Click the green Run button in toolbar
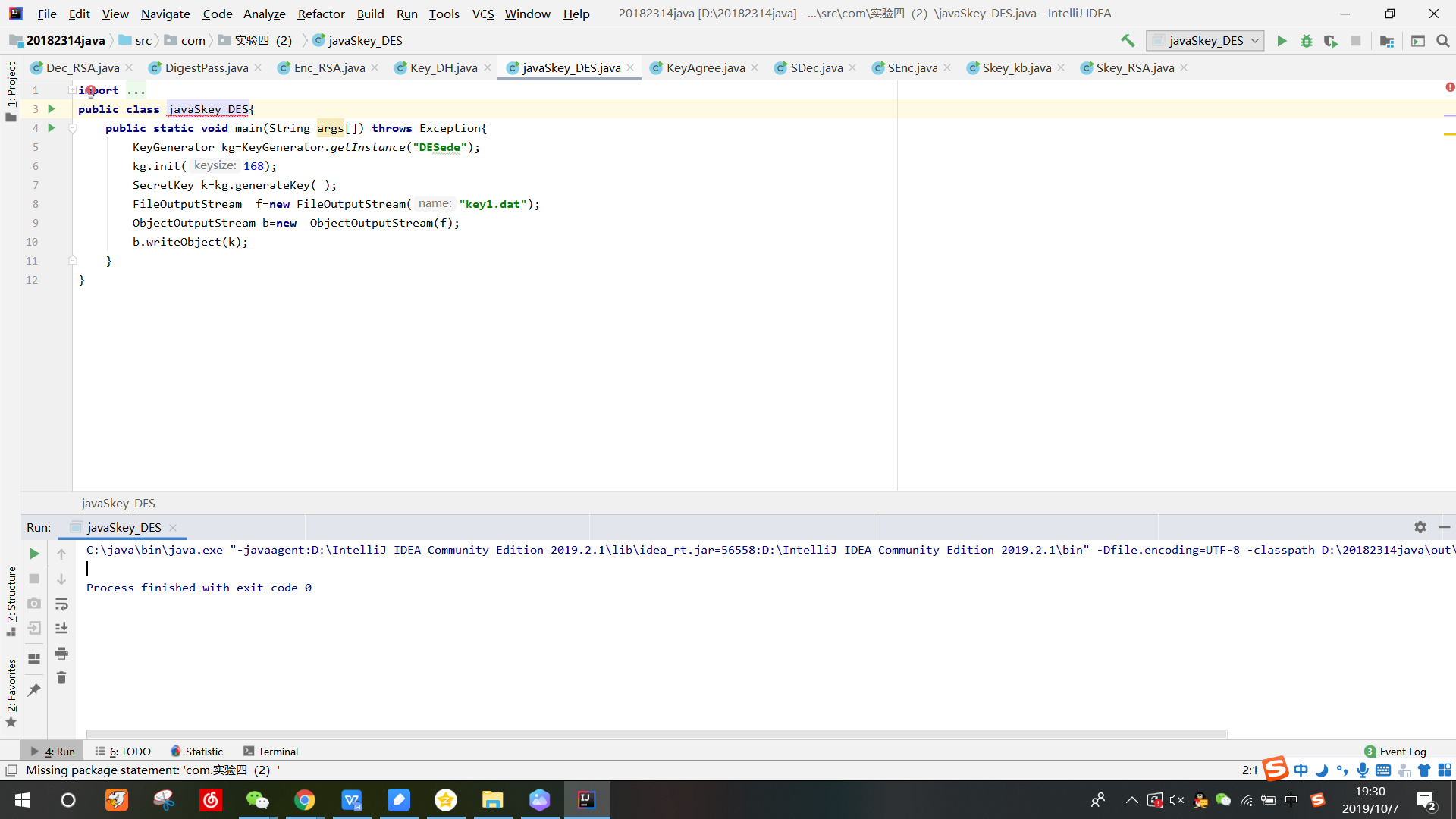The height and width of the screenshot is (819, 1456). click(x=1282, y=41)
